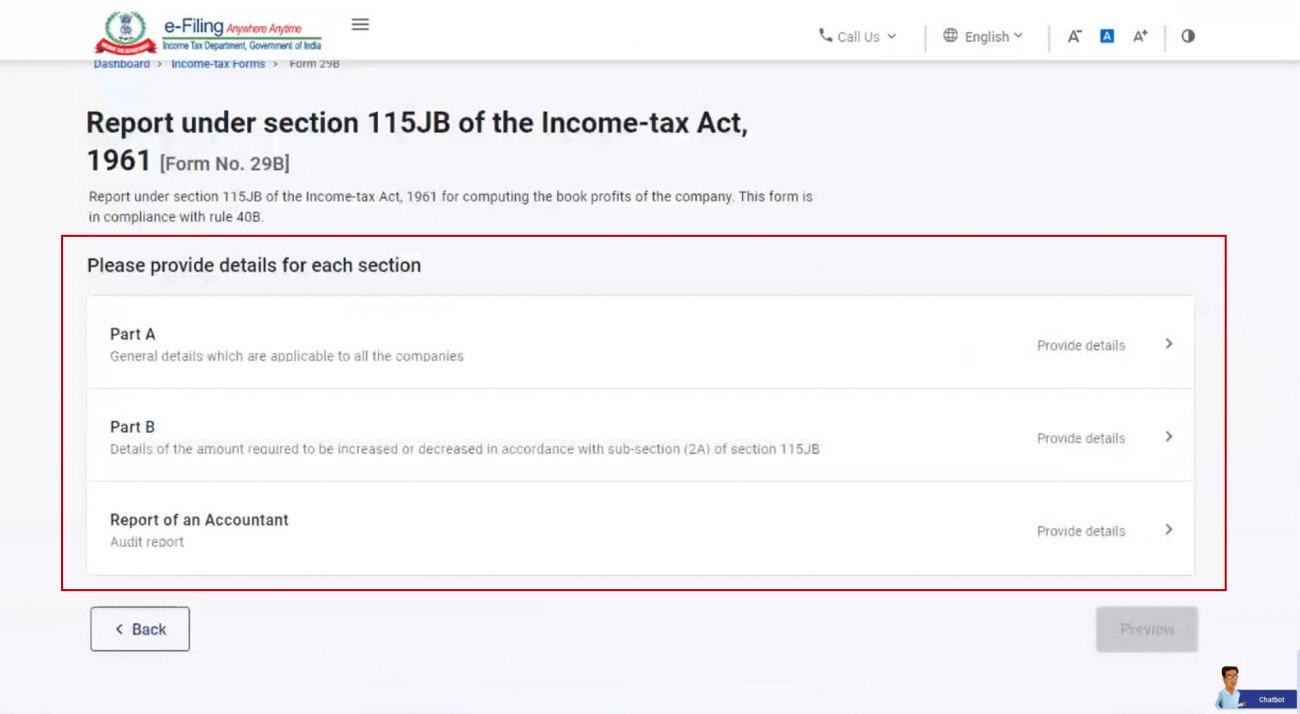The height and width of the screenshot is (714, 1300).
Task: Click the disabled Preview button
Action: [1146, 628]
